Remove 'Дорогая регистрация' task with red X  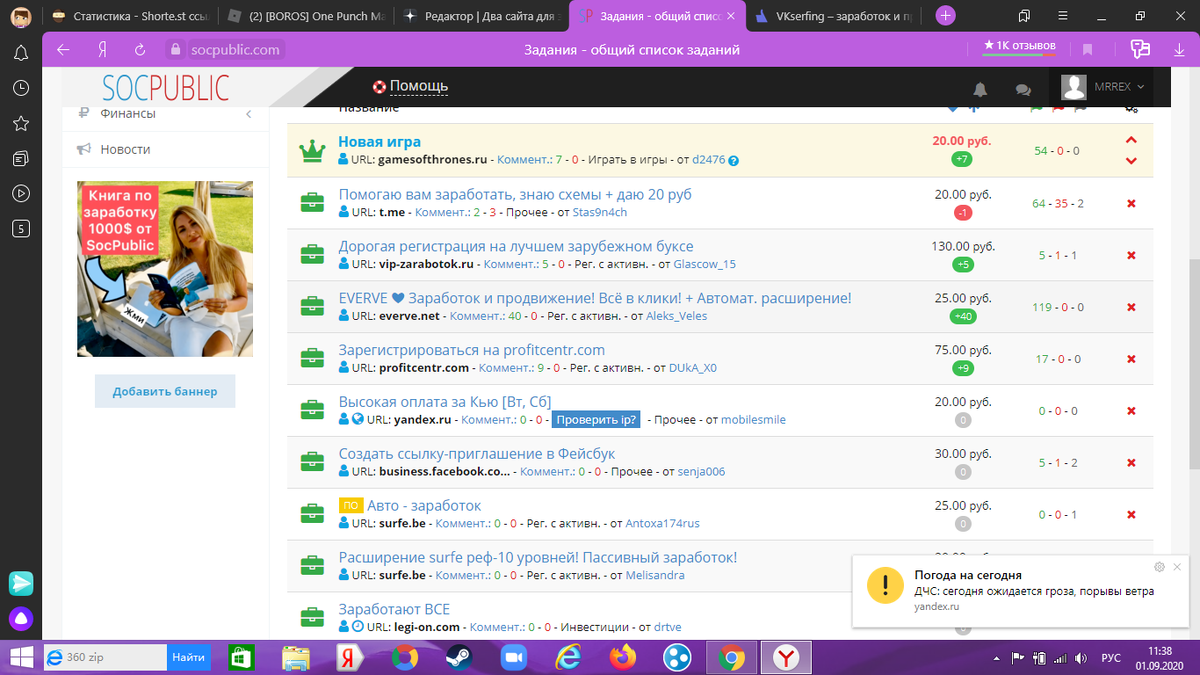[x=1131, y=255]
